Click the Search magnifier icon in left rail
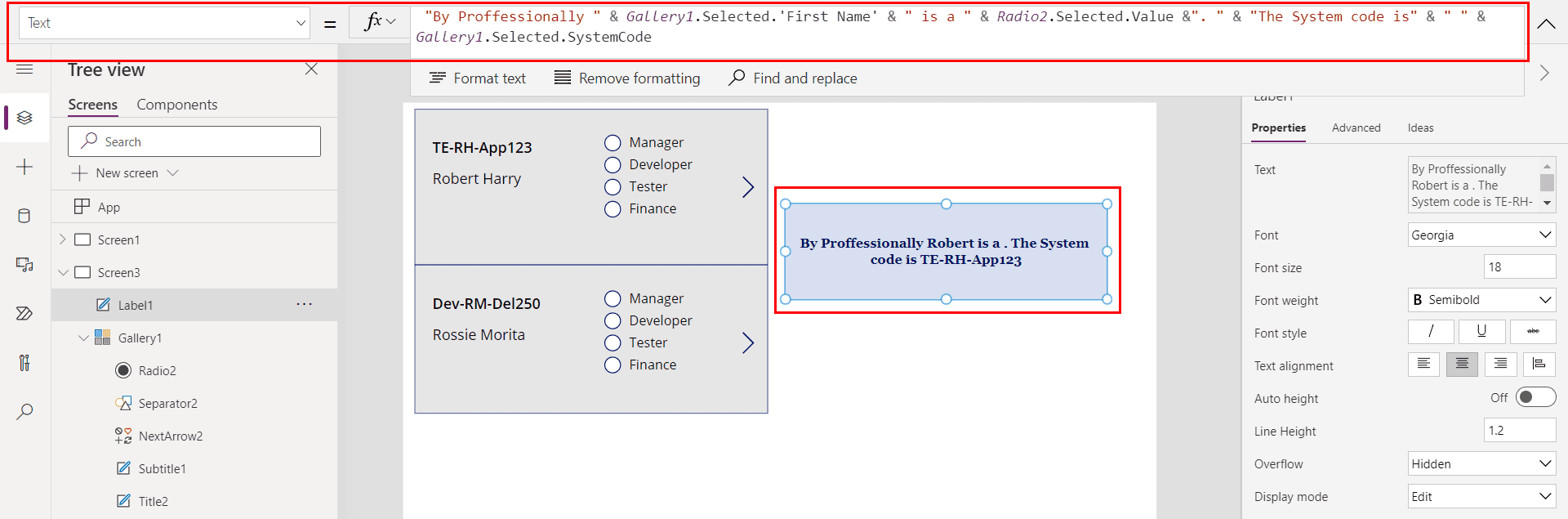1568x519 pixels. (x=24, y=411)
